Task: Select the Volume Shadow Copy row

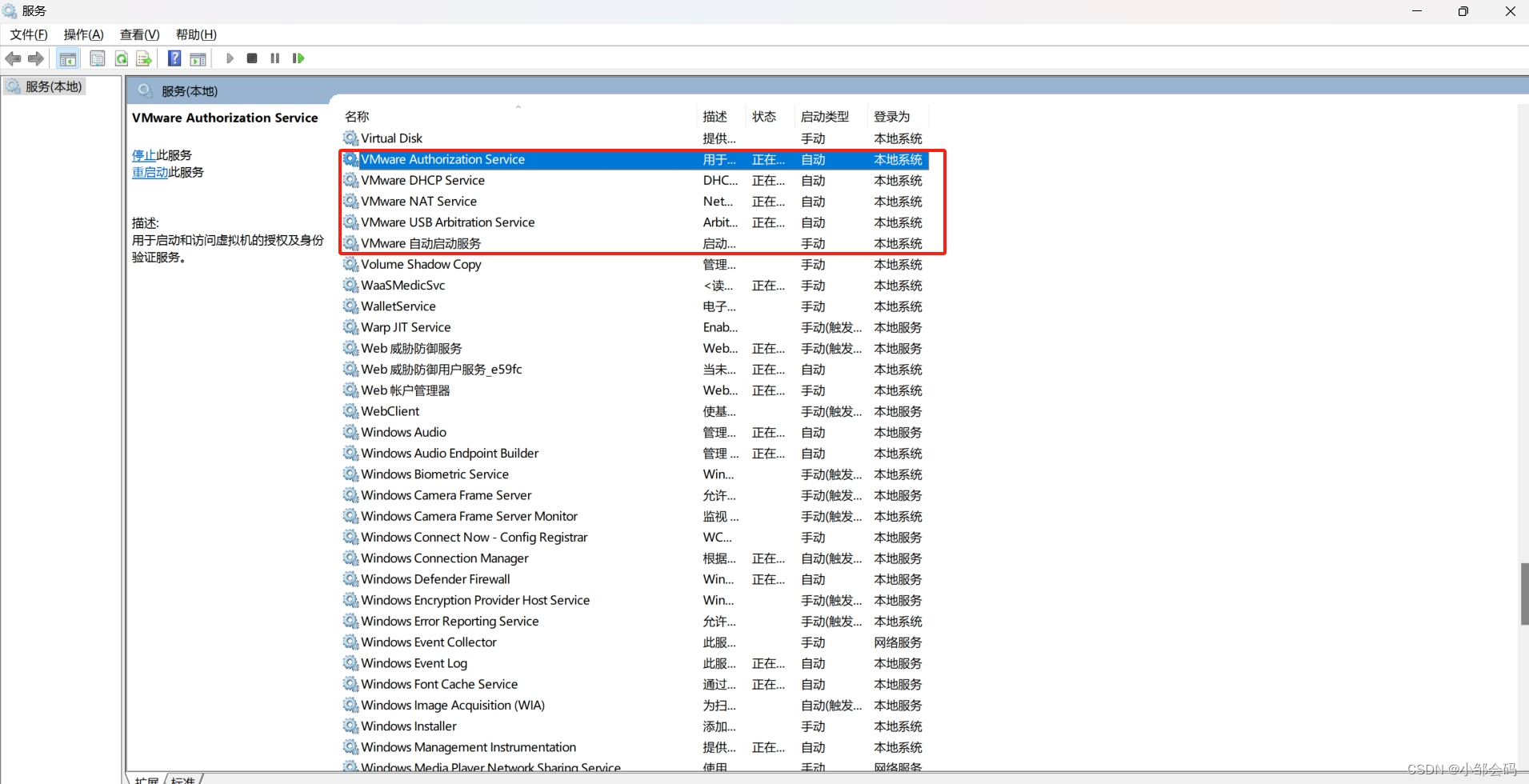Action: click(634, 264)
